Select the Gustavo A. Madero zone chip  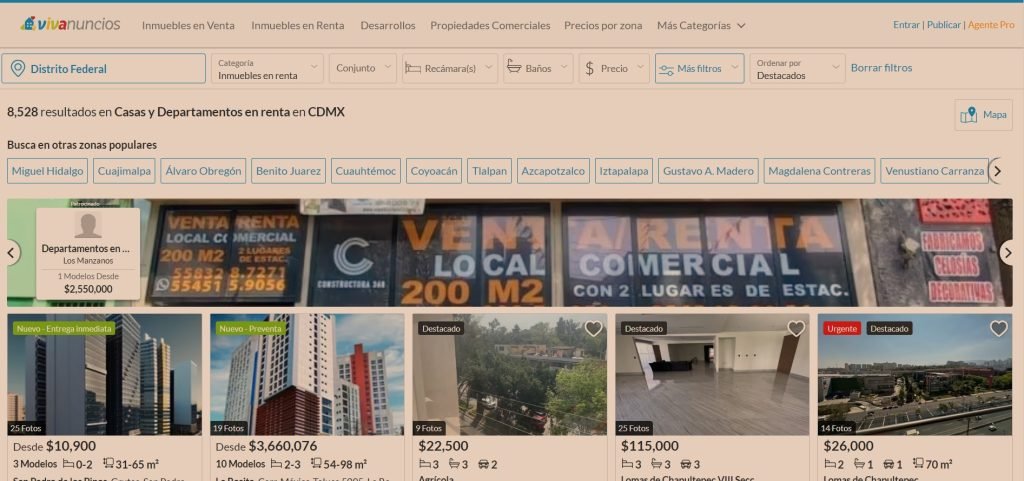pos(709,171)
